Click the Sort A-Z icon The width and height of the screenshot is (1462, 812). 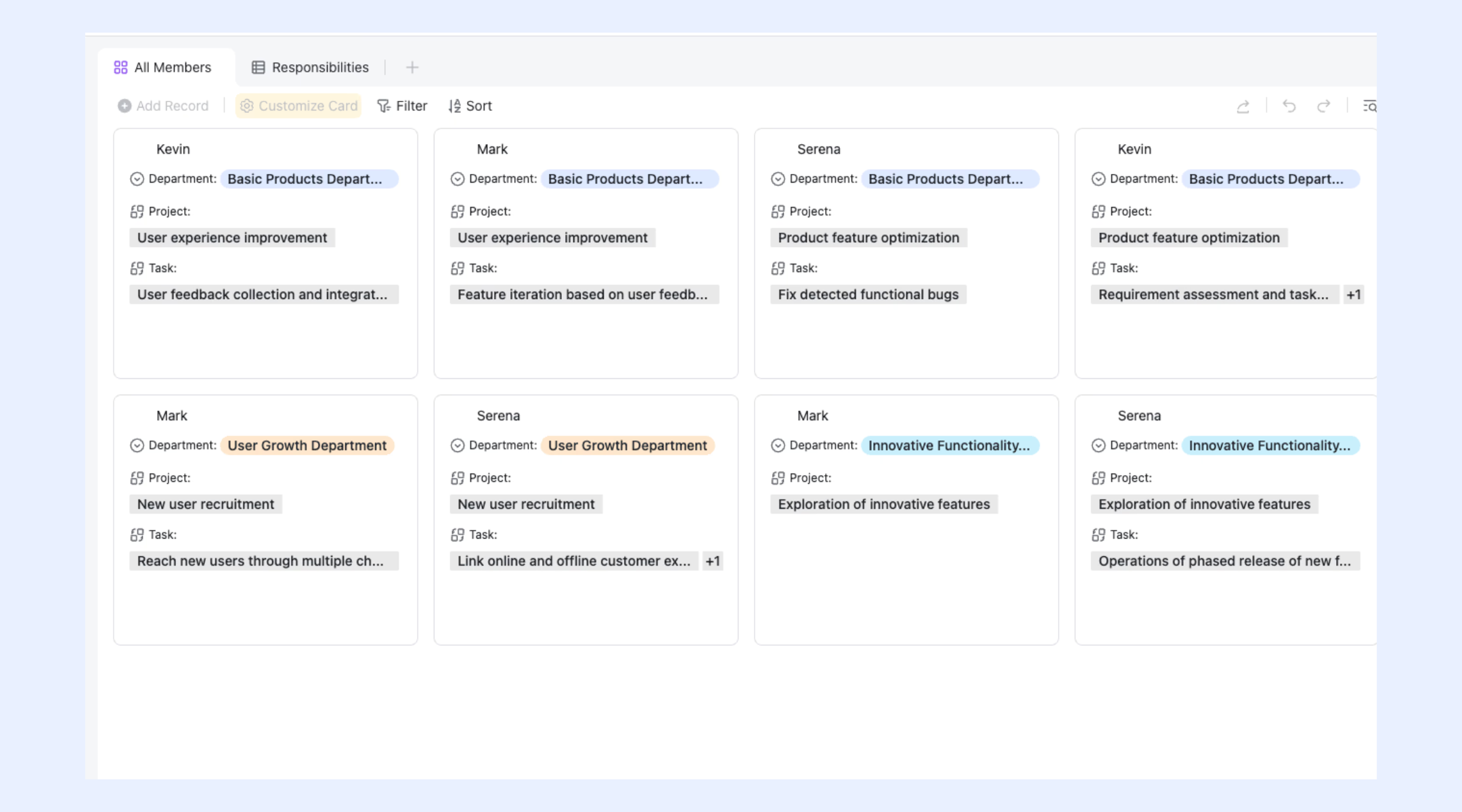(x=455, y=106)
